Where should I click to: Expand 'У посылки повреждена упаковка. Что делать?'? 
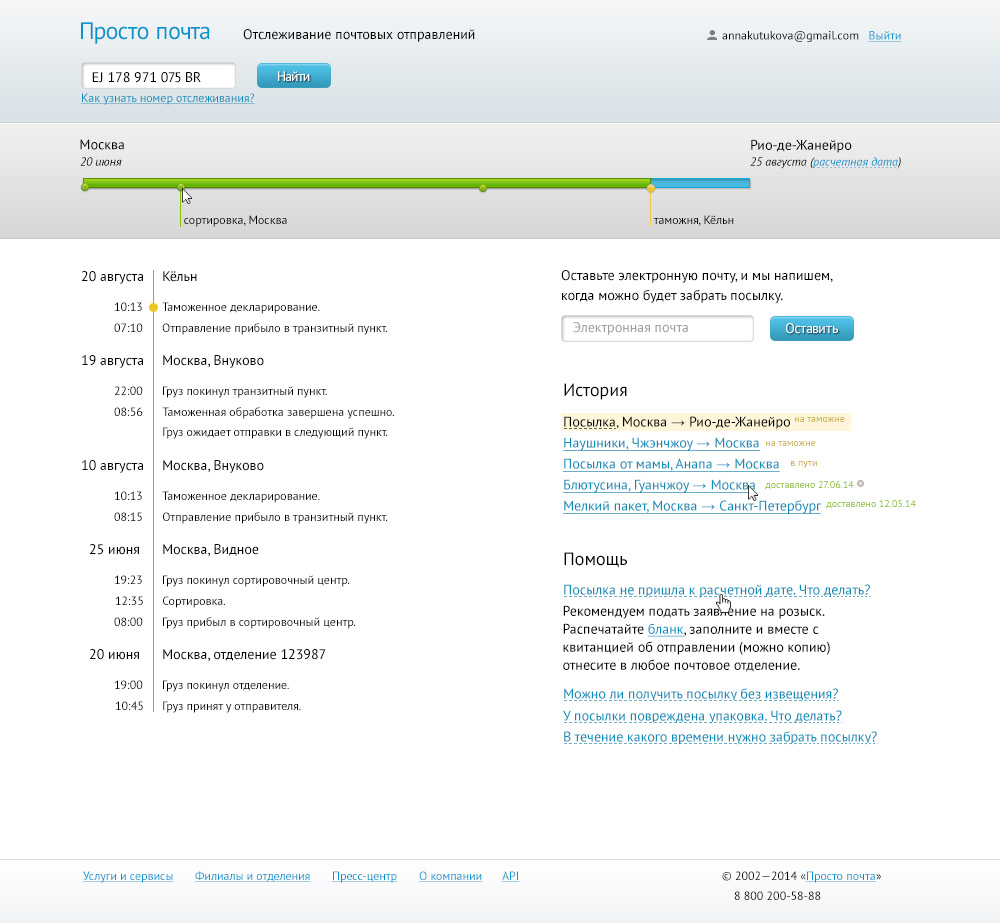[x=702, y=716]
